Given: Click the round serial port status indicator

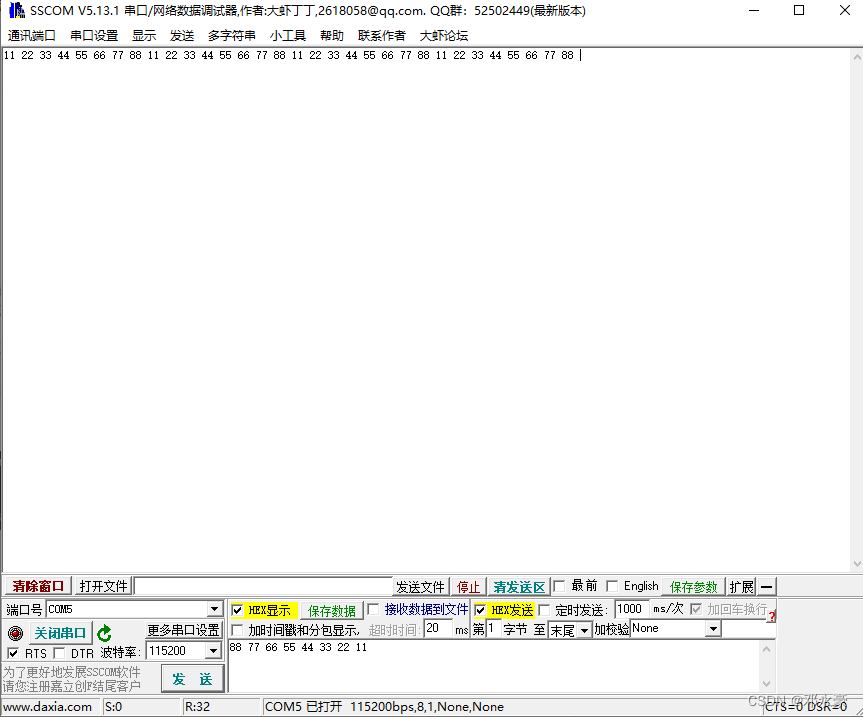Looking at the screenshot, I should [14, 632].
